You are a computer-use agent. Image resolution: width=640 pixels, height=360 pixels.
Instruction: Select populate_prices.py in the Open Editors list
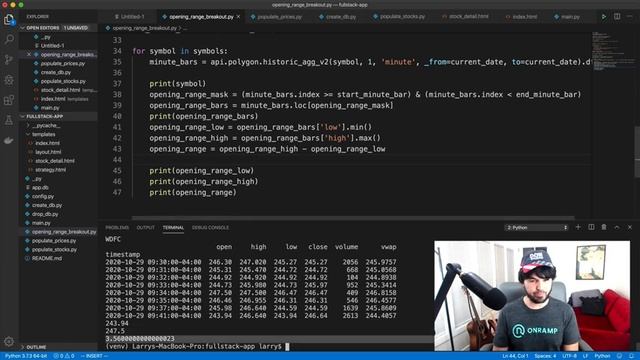(x=62, y=63)
